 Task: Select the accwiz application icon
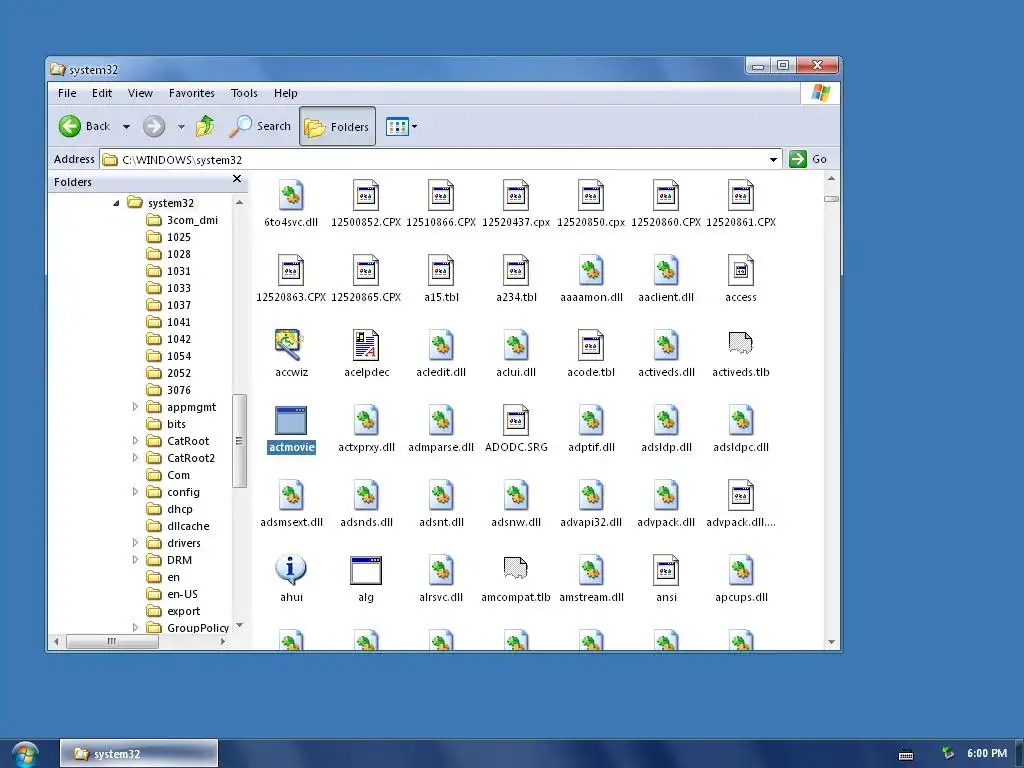289,345
